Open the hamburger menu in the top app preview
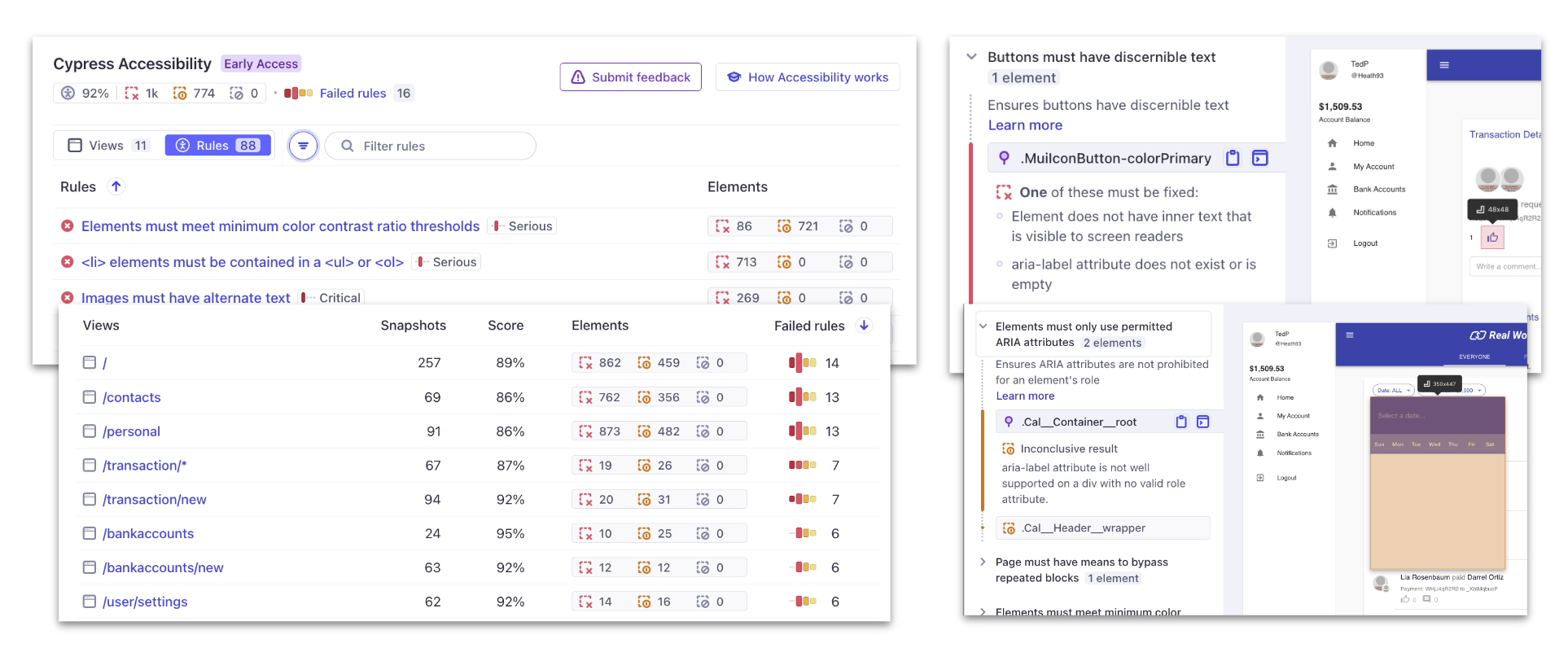The width and height of the screenshot is (1568, 652). [x=1444, y=65]
